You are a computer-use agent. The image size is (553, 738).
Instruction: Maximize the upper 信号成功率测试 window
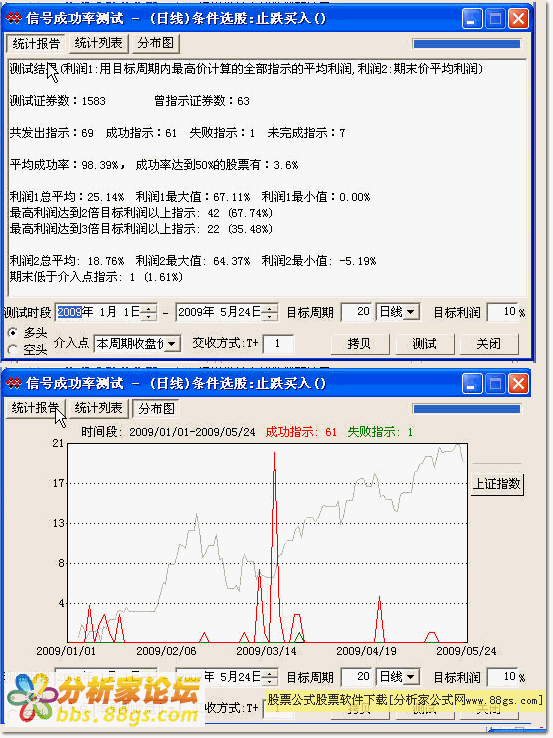click(x=495, y=19)
